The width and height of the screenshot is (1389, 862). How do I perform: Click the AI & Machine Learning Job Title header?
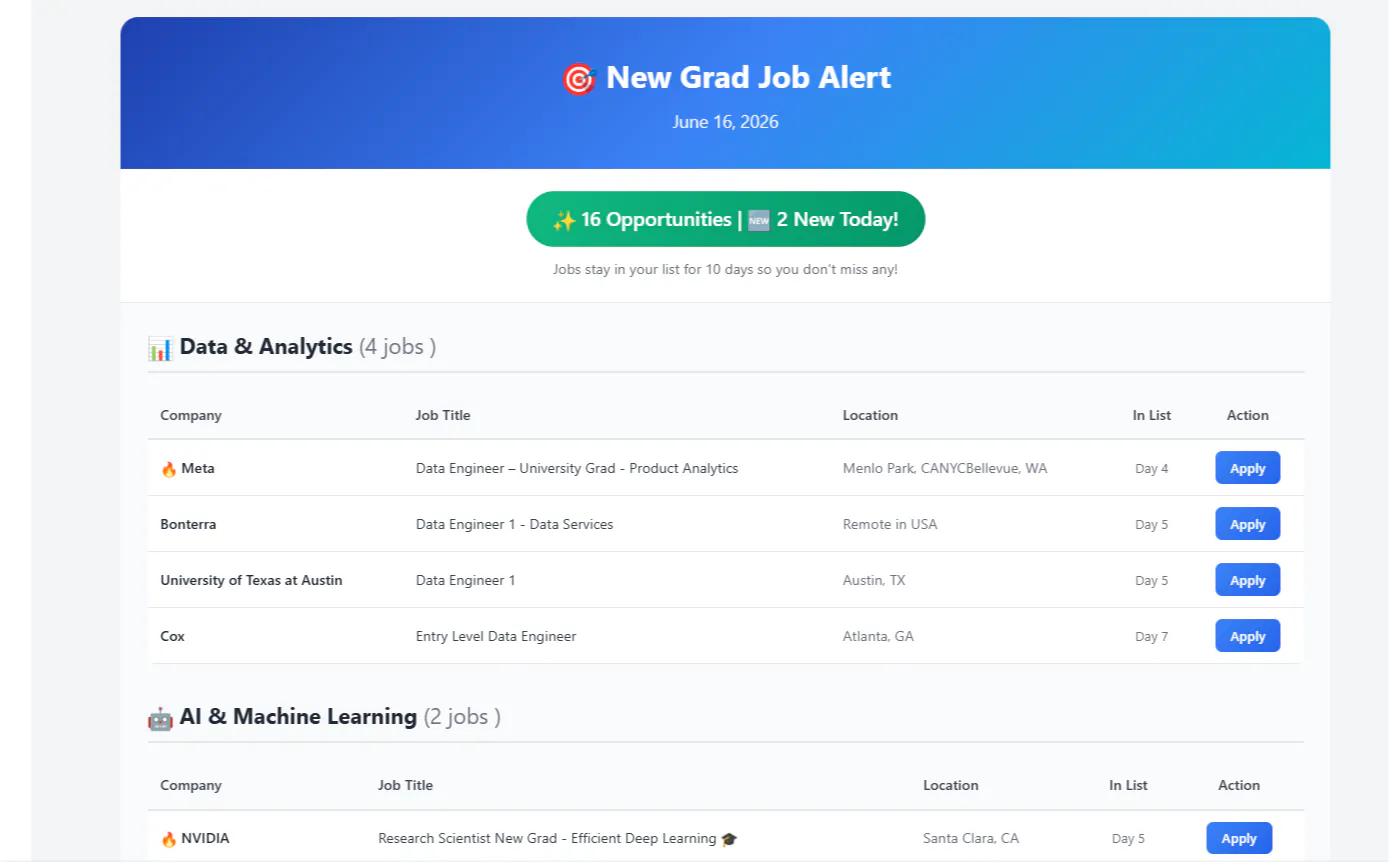pos(405,785)
